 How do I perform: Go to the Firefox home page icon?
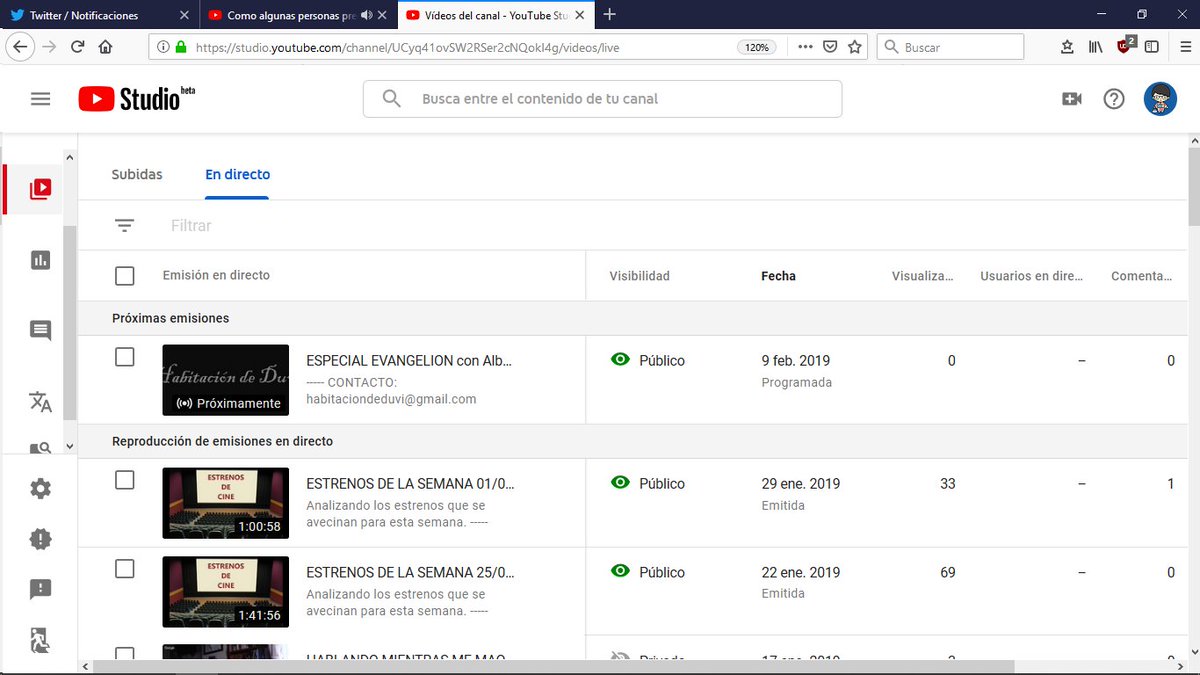(x=105, y=47)
